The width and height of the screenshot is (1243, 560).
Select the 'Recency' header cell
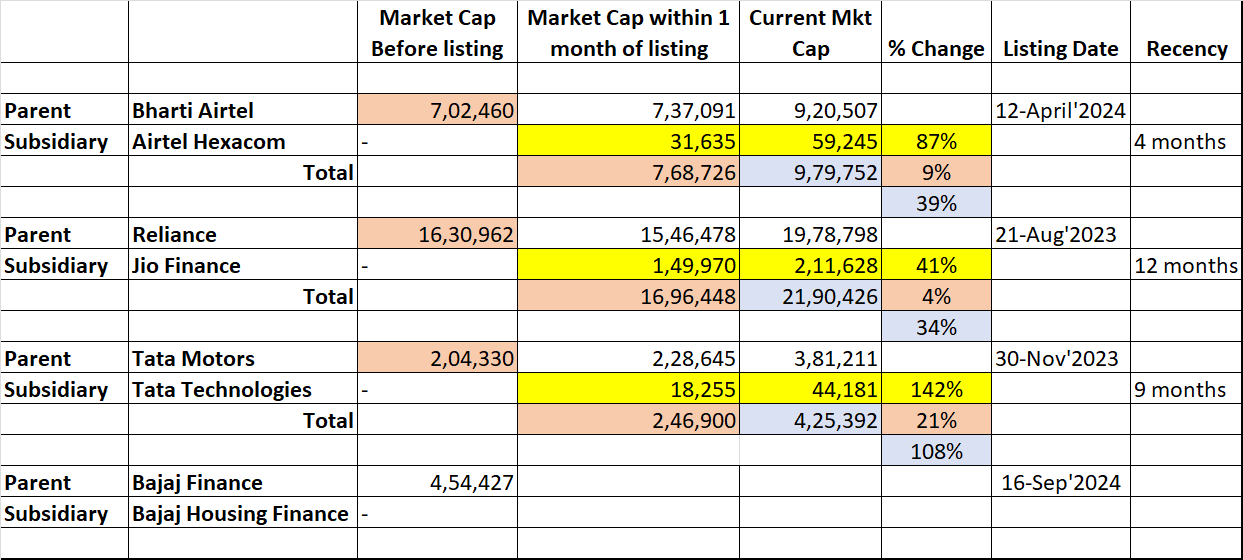[1186, 49]
